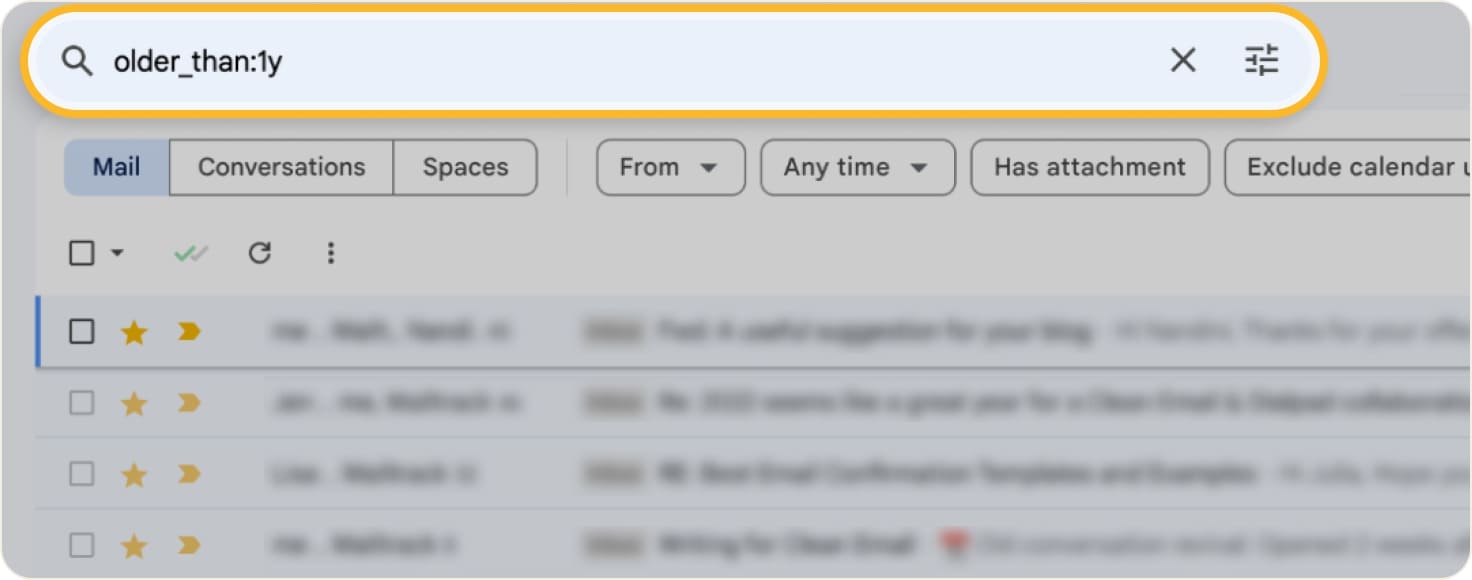This screenshot has width=1472, height=580.
Task: Tick the checkbox on the last visible email
Action: click(x=81, y=546)
